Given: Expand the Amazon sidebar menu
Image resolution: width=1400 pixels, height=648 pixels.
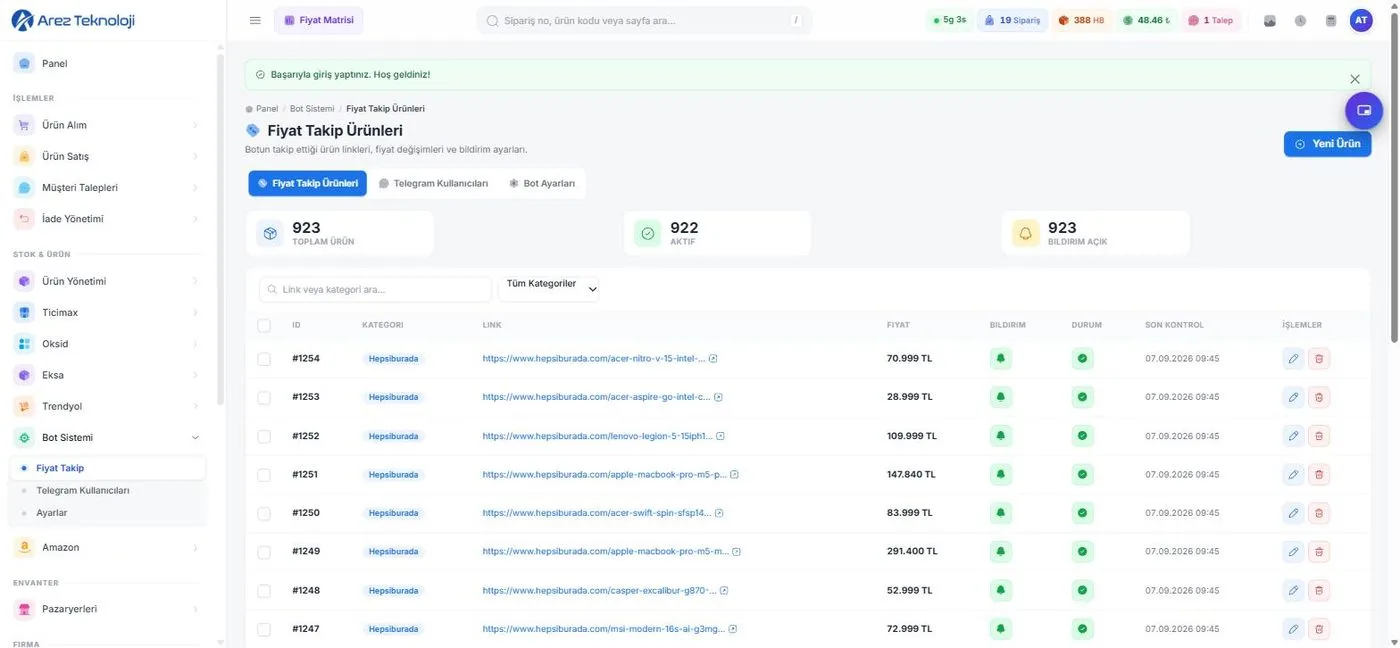Looking at the screenshot, I should click(x=107, y=547).
